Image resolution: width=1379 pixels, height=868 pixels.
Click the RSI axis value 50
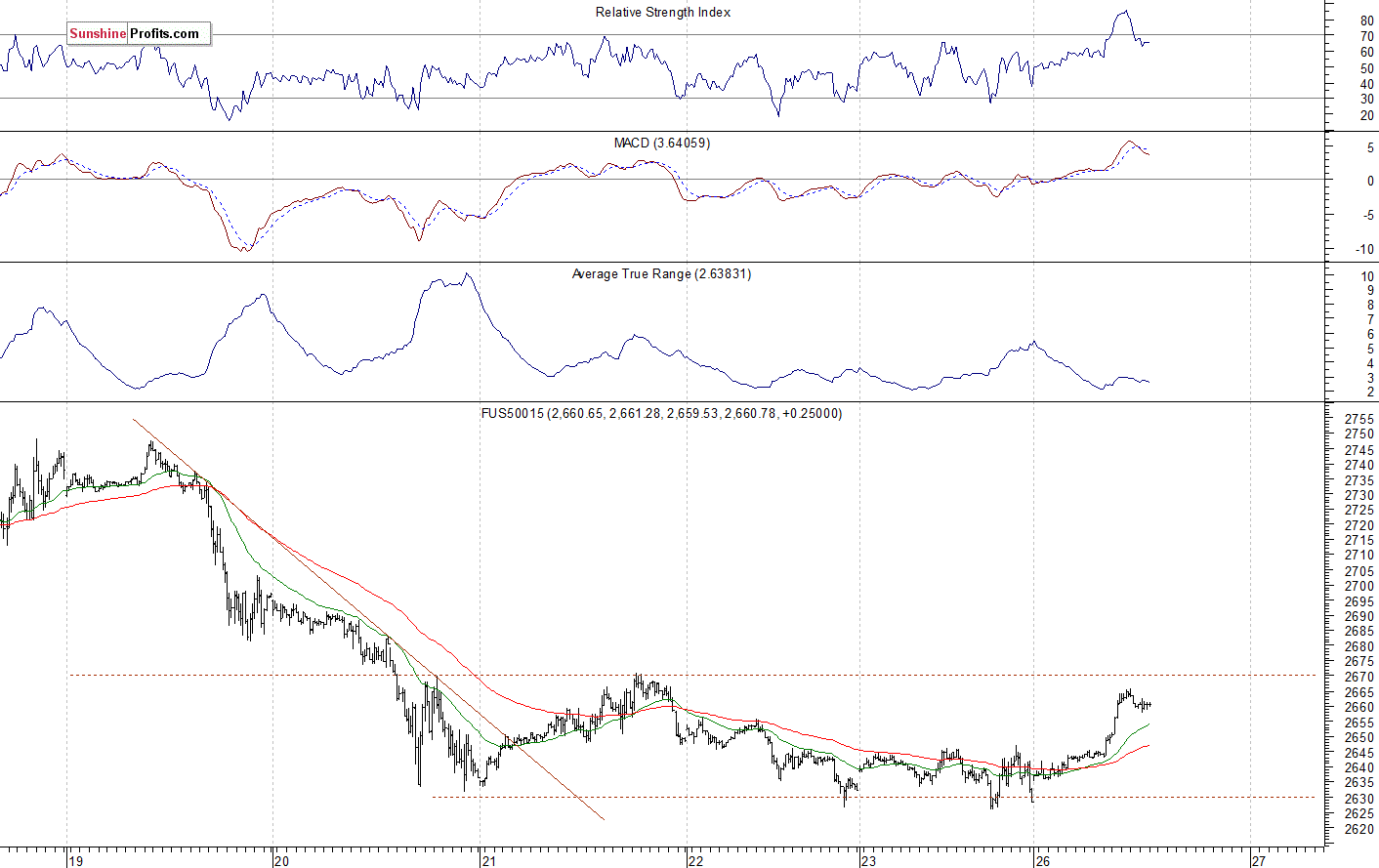pyautogui.click(x=1366, y=69)
